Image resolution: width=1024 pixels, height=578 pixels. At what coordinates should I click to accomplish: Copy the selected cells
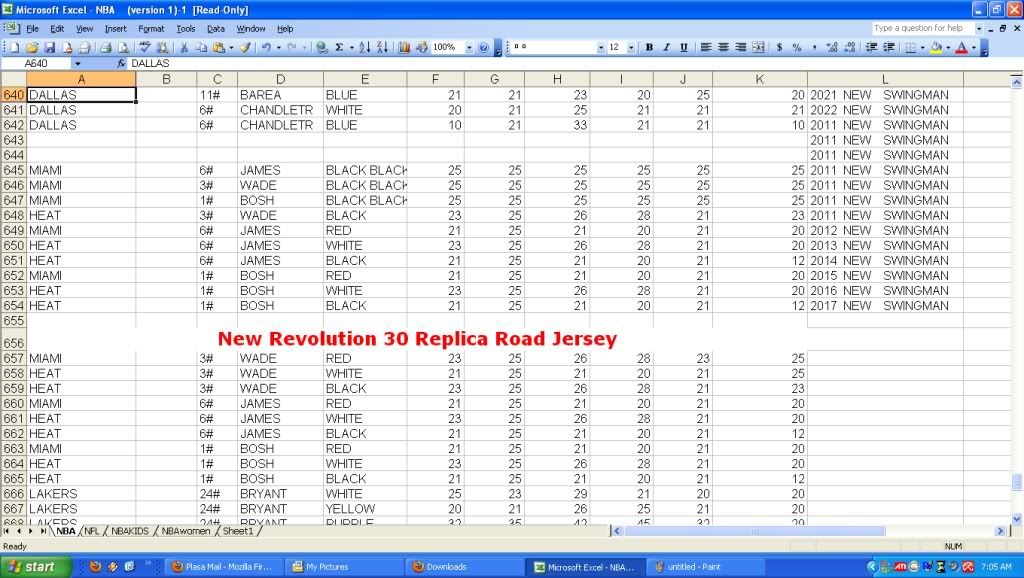(201, 47)
